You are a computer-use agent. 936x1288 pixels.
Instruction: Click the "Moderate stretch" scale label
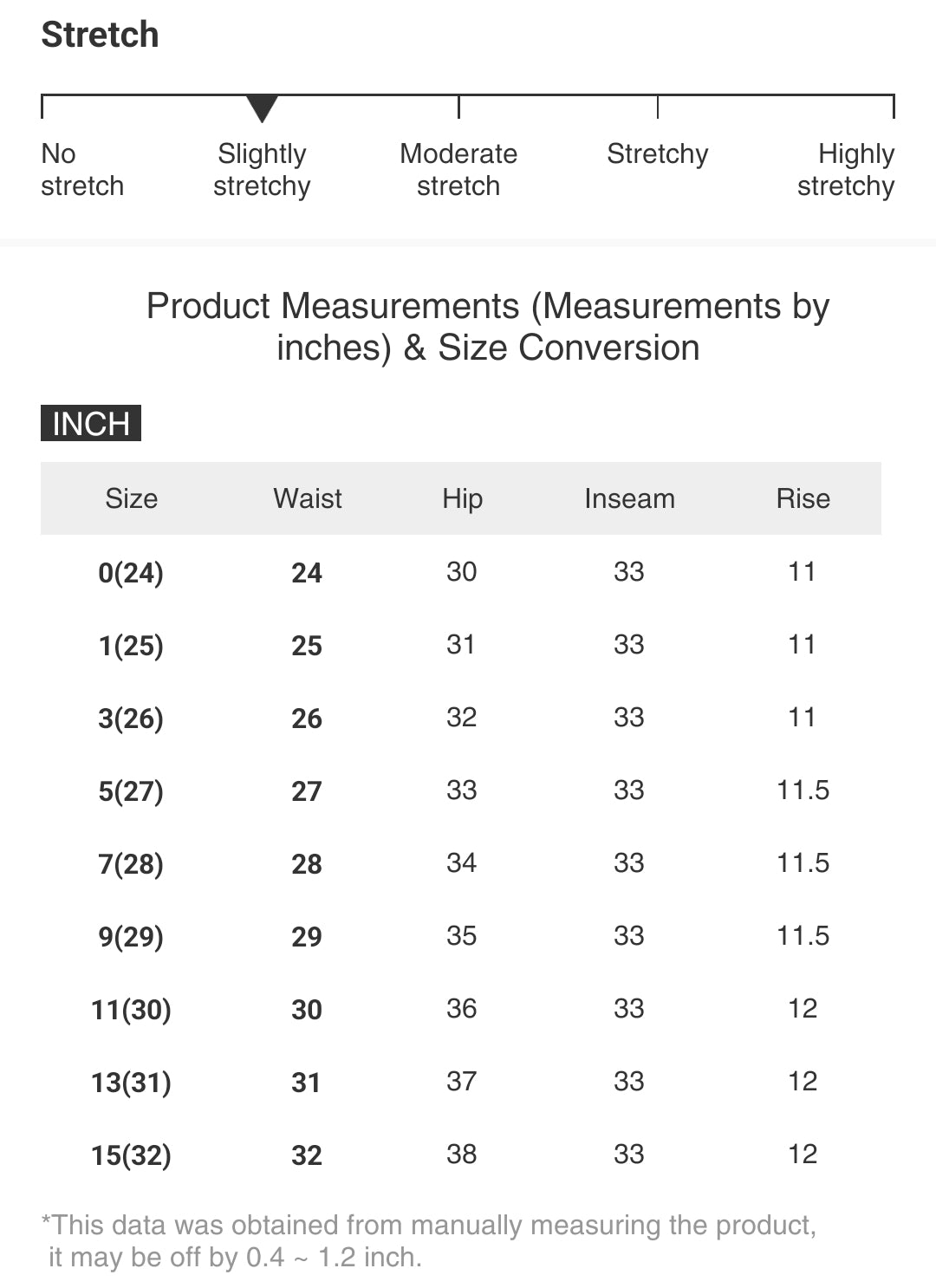(x=458, y=170)
